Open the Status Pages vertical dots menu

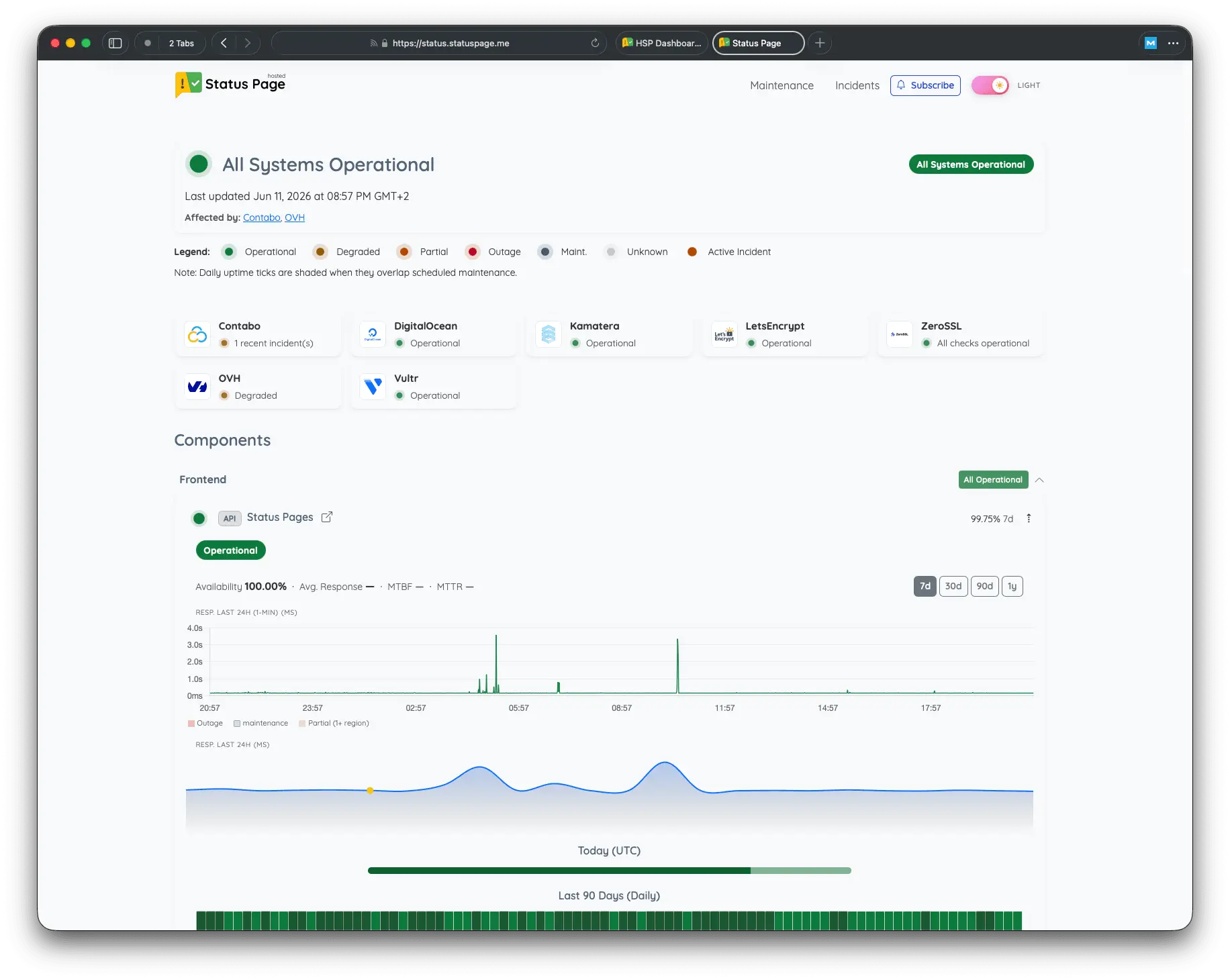pyautogui.click(x=1029, y=518)
